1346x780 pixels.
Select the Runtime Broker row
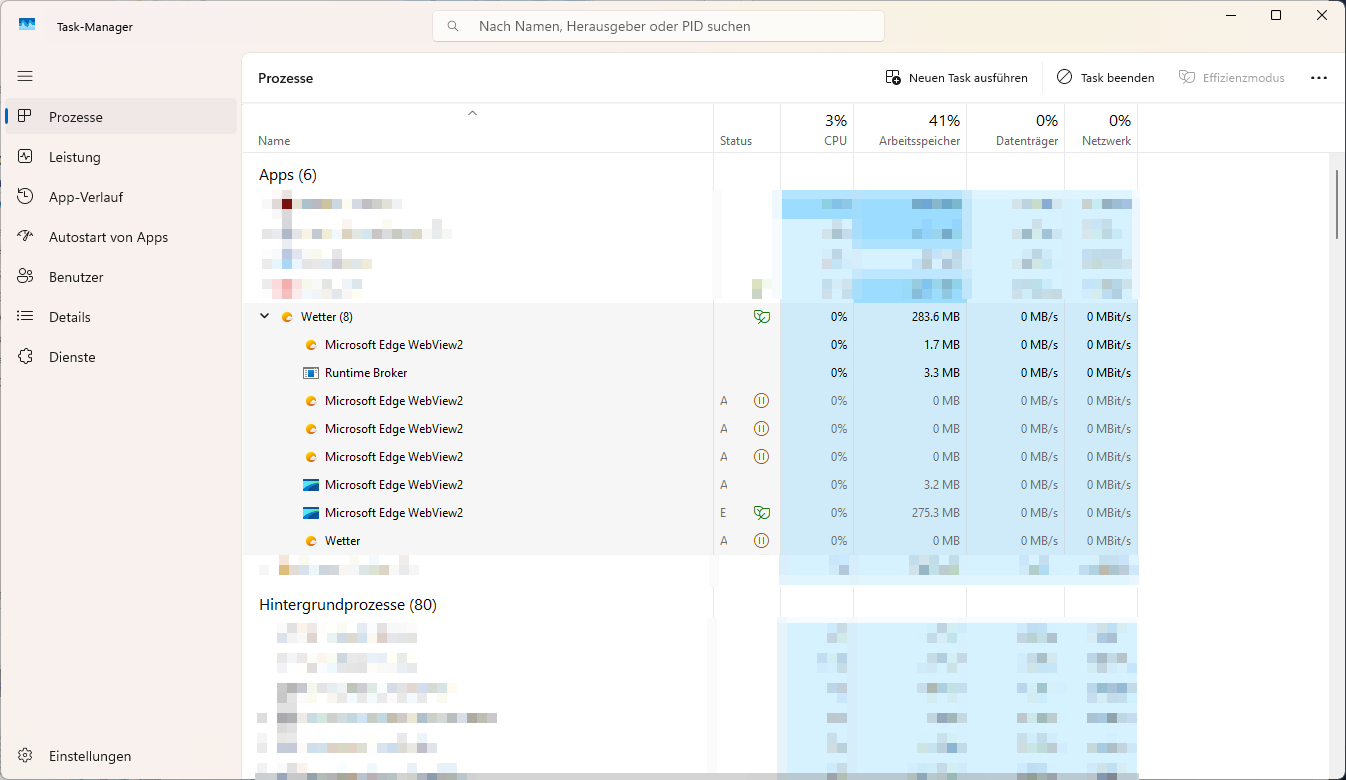tap(690, 372)
